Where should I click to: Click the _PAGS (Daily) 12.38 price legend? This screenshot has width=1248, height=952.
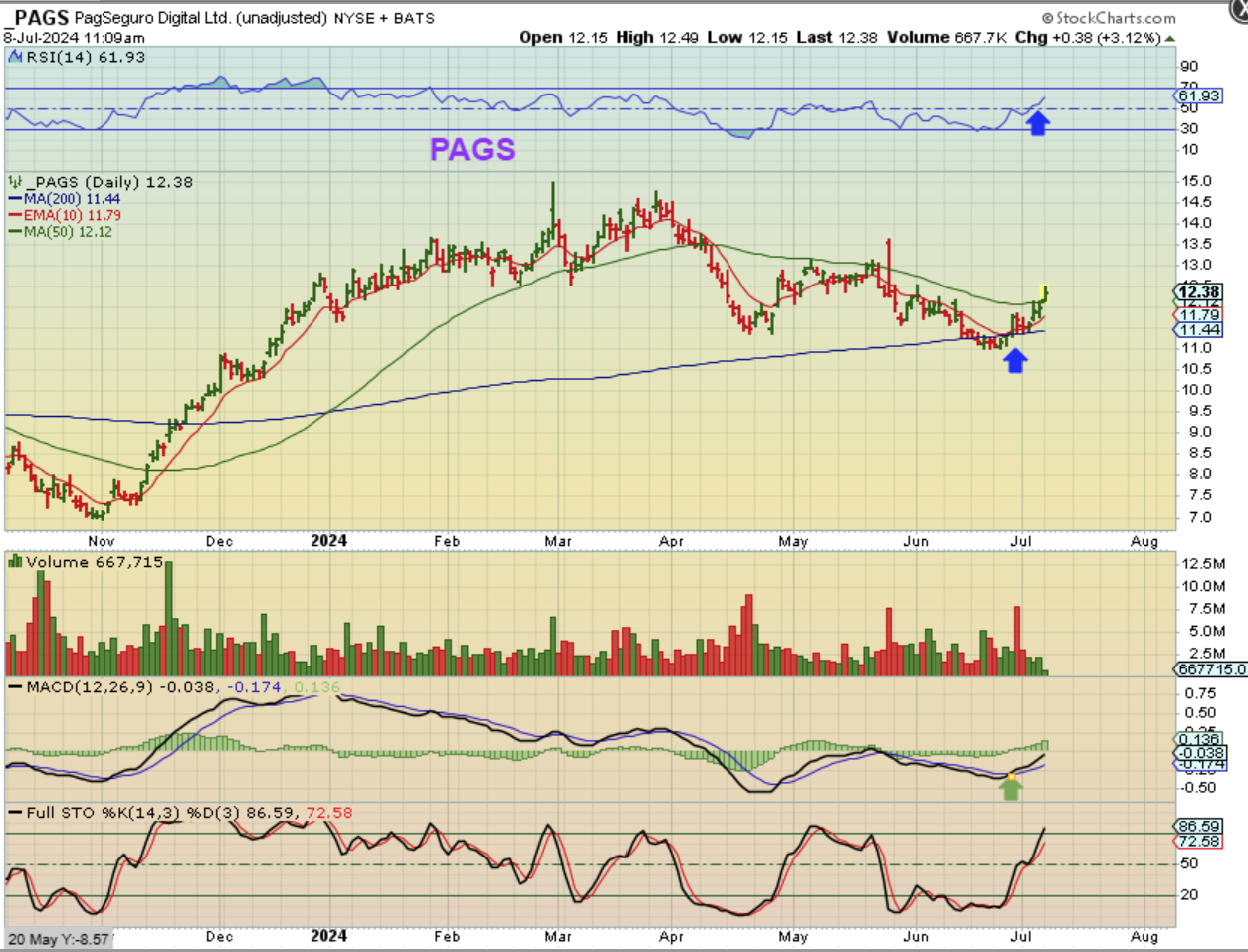click(x=108, y=182)
